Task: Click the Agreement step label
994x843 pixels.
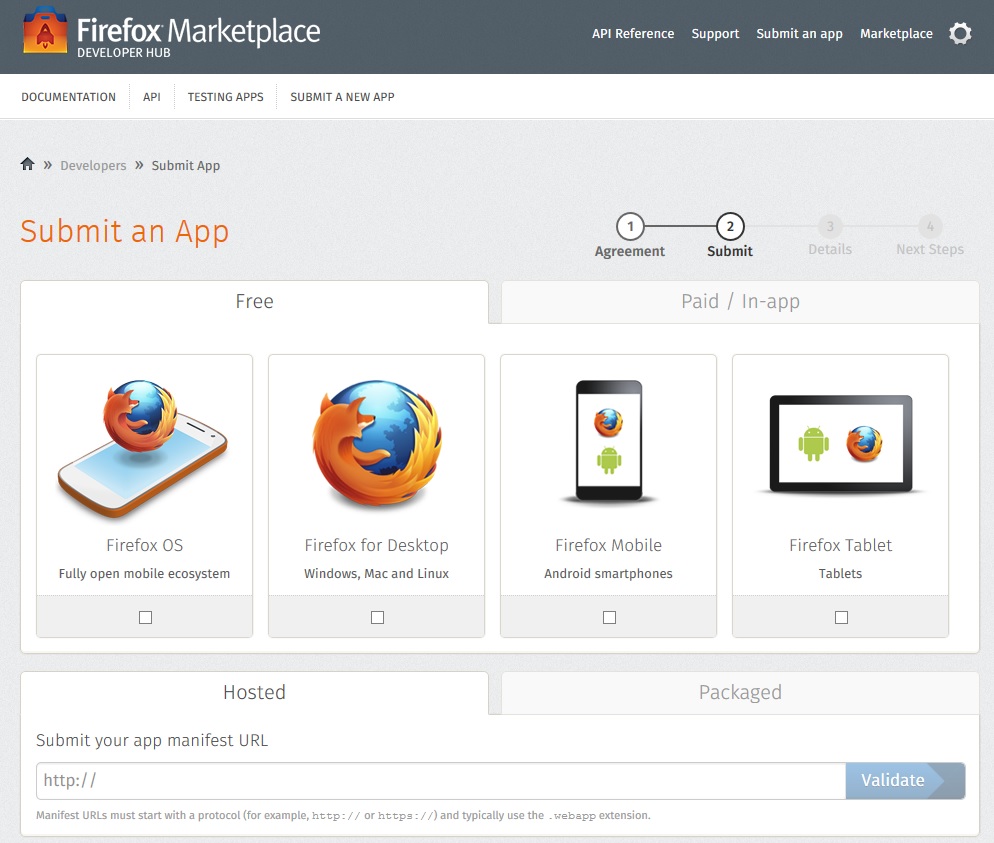Action: point(629,251)
